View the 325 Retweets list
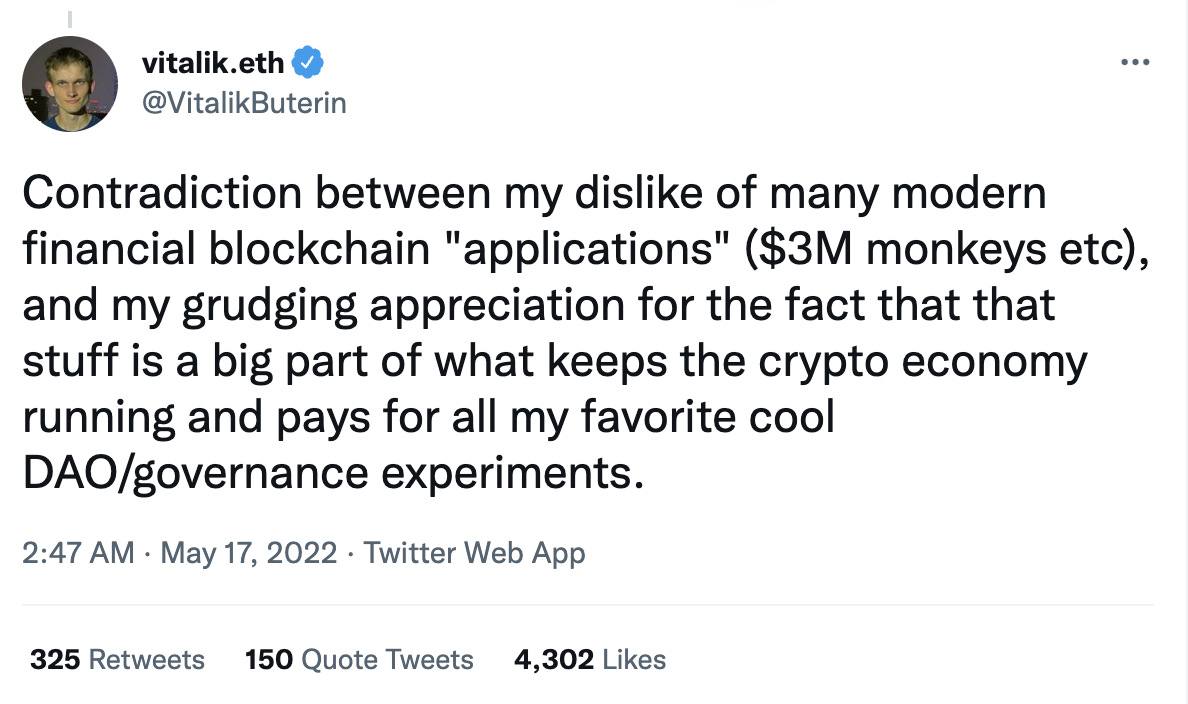 (x=117, y=660)
